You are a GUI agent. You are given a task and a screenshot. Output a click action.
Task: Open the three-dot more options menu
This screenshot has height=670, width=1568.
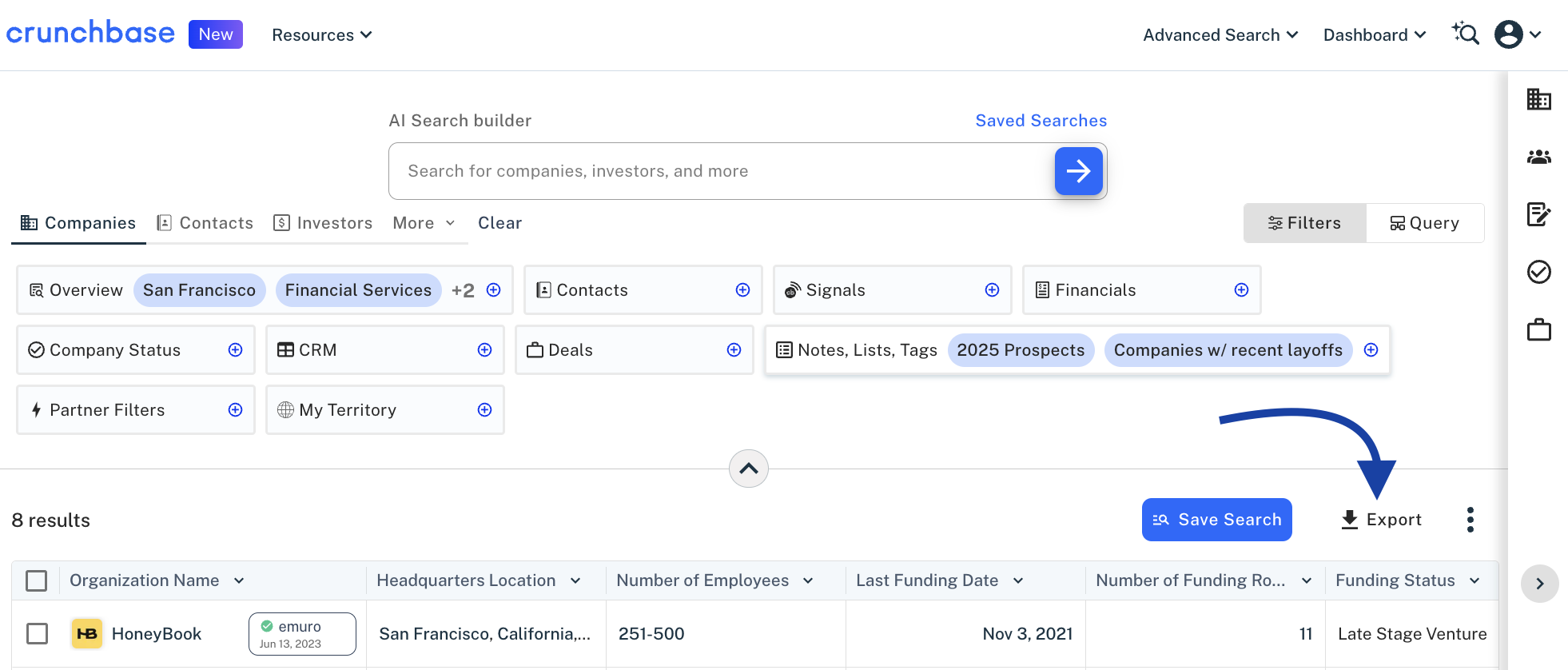pos(1470,520)
